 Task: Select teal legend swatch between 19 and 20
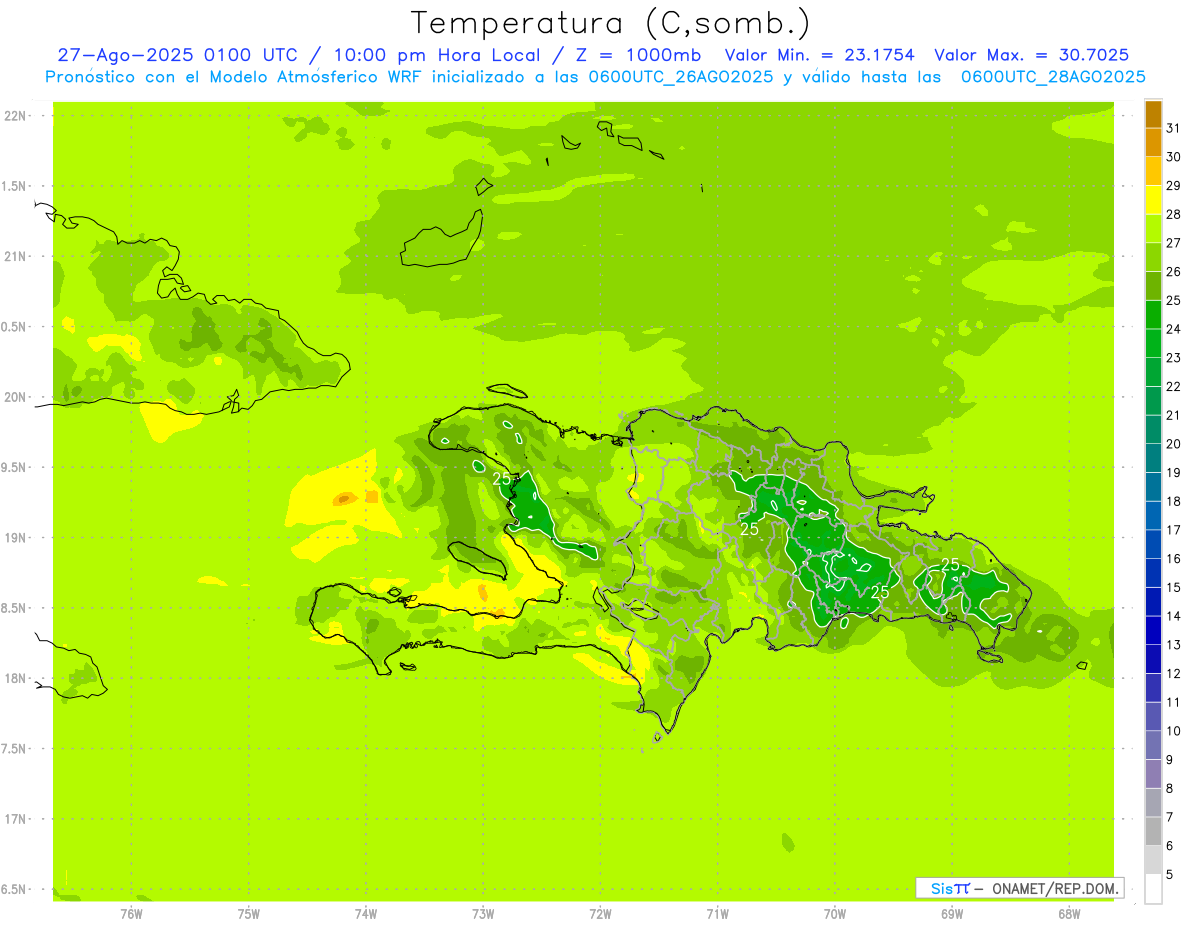[1153, 458]
